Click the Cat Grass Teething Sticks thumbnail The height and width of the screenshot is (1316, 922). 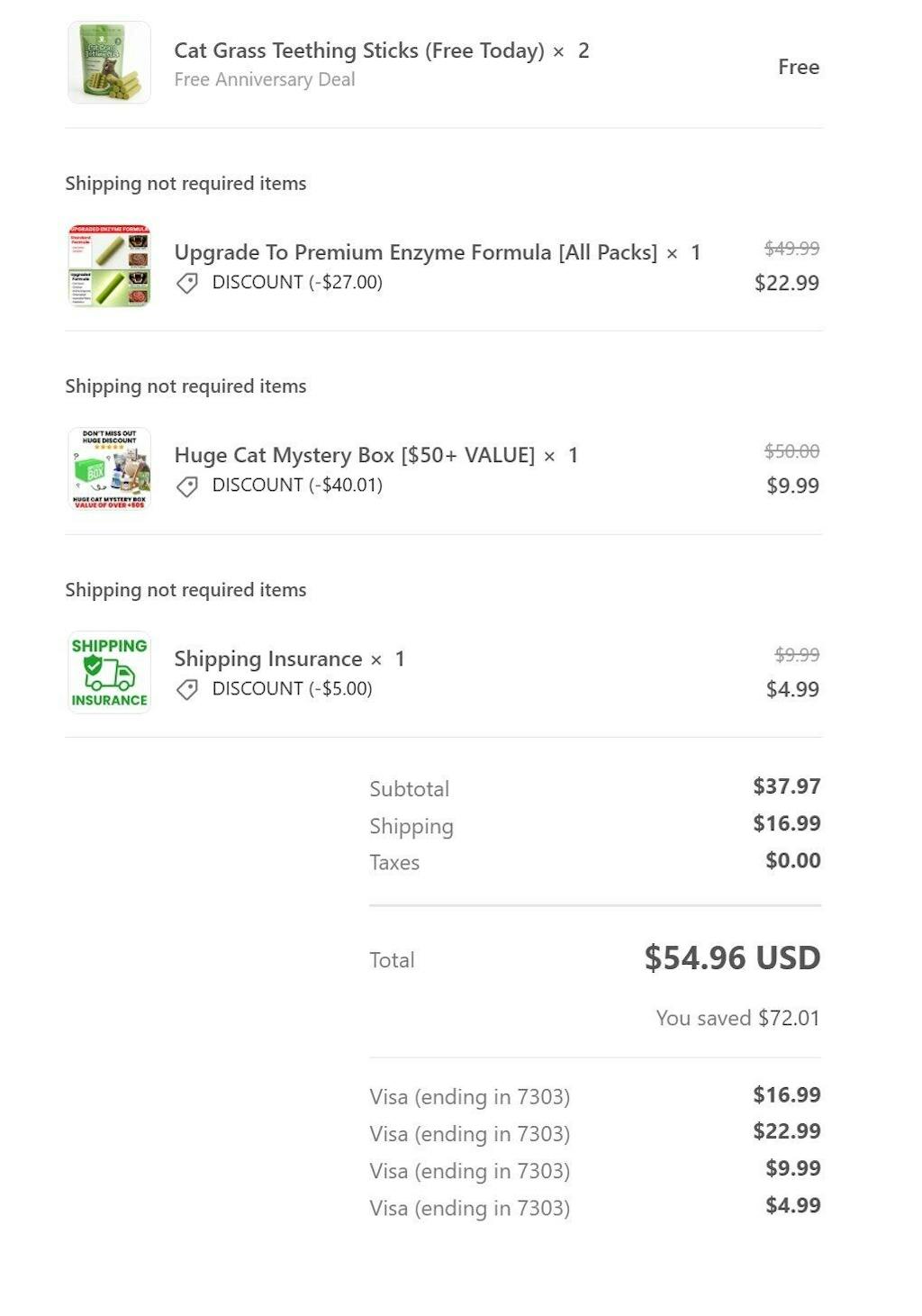tap(109, 62)
